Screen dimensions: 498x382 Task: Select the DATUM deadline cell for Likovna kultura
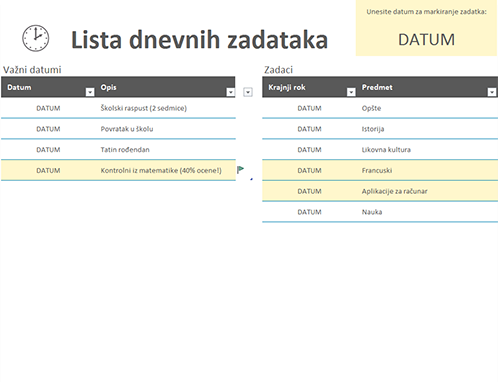[x=309, y=150]
